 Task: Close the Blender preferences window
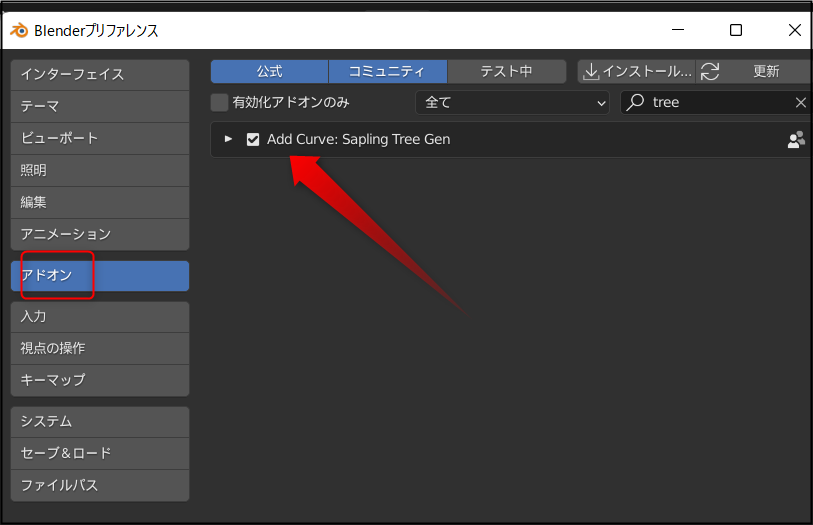tap(794, 30)
